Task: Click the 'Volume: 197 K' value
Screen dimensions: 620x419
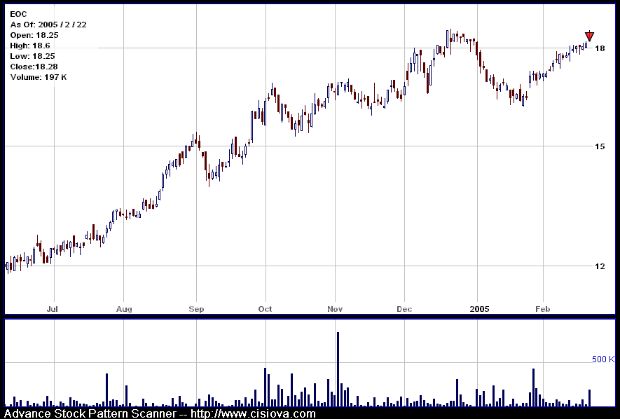Action: [x=38, y=77]
